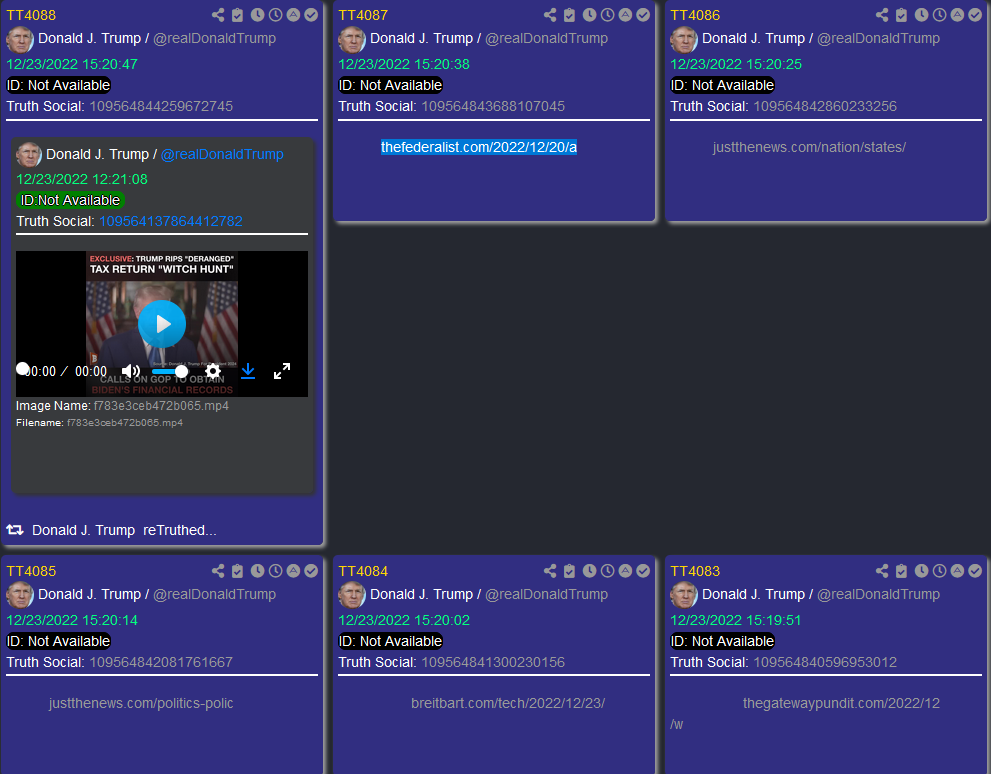Play the tax return witch hunt video
This screenshot has width=991, height=774.
coord(162,324)
